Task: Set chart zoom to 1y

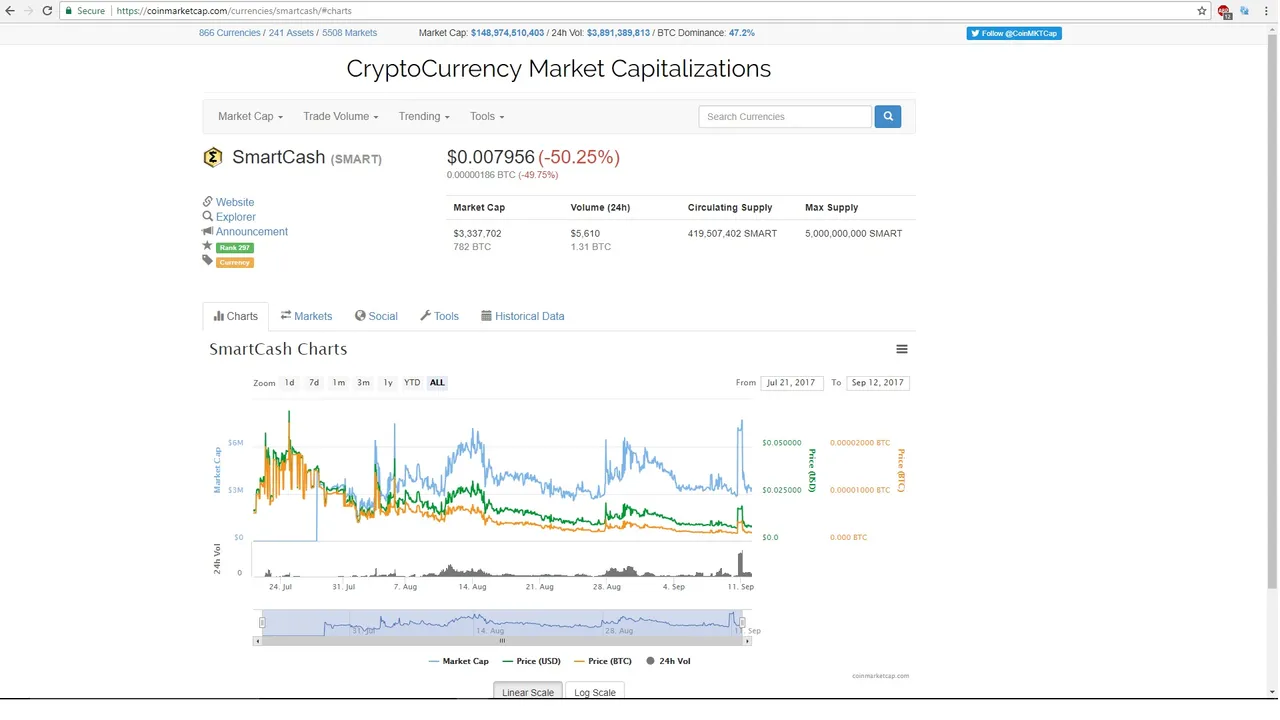Action: 388,383
